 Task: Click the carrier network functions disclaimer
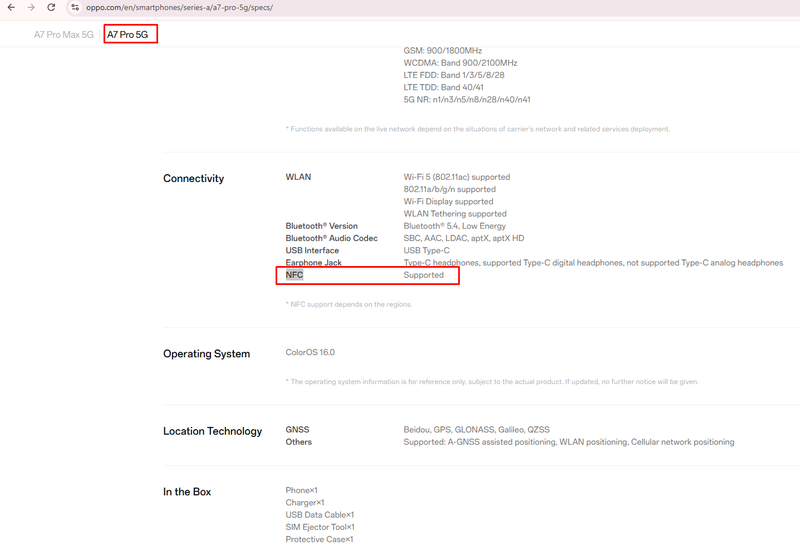tap(478, 129)
